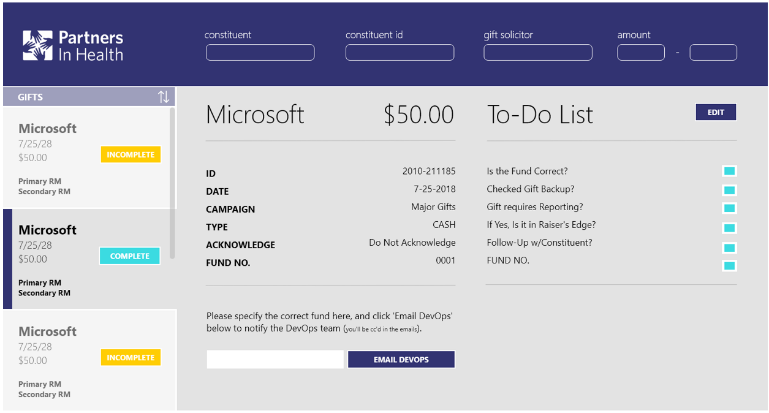Click the correct fund text input
This screenshot has height=413, width=769.
coord(275,359)
